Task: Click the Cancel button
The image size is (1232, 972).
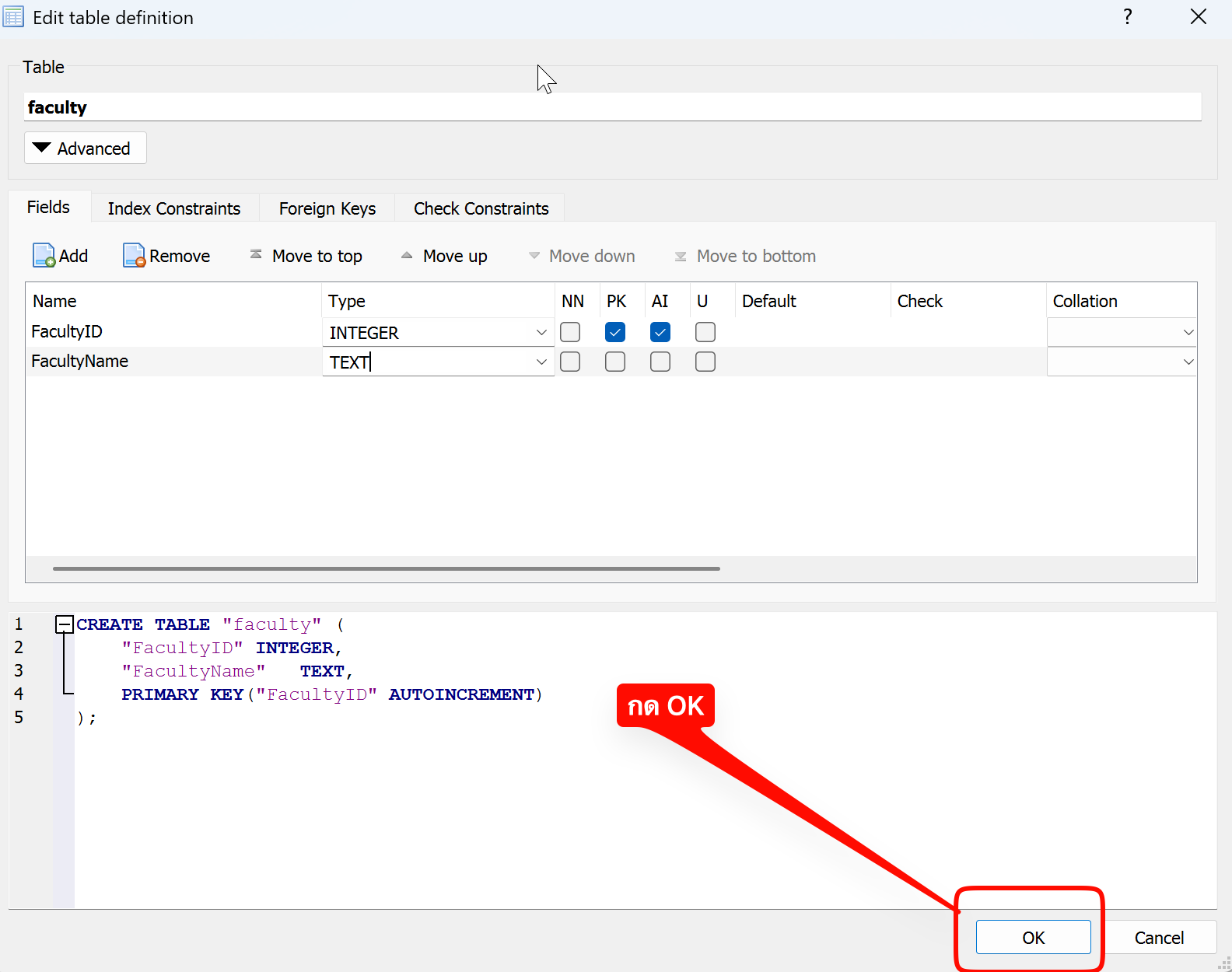Action: tap(1159, 938)
